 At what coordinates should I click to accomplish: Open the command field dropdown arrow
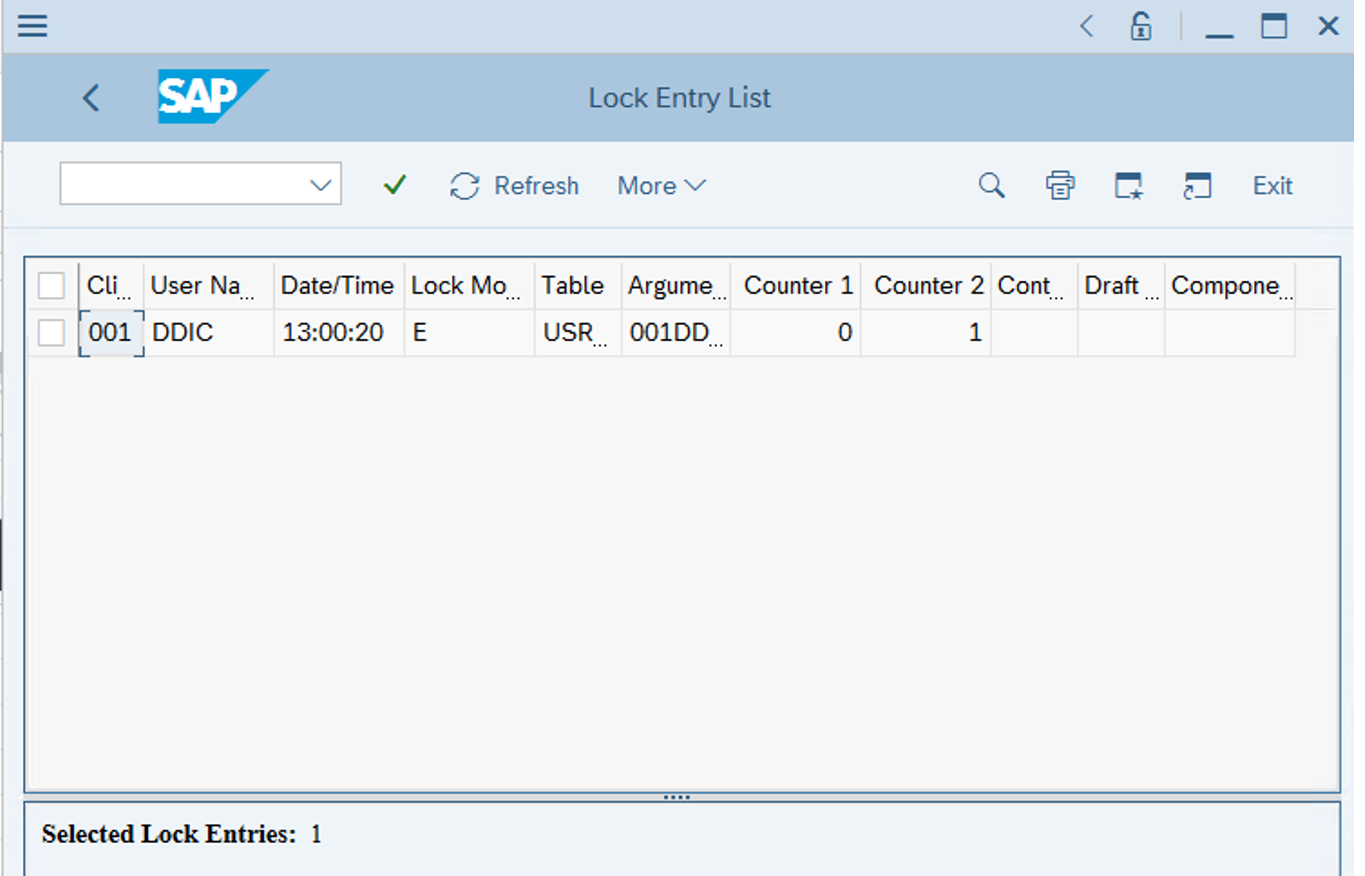320,184
